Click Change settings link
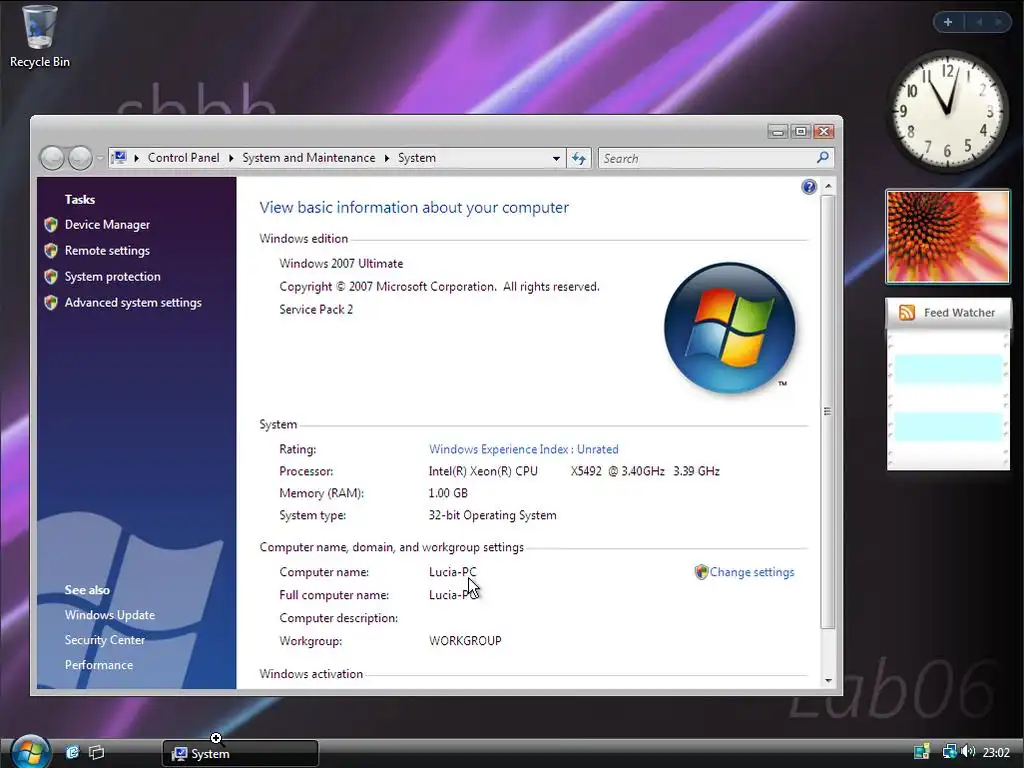The width and height of the screenshot is (1024, 768). point(752,572)
